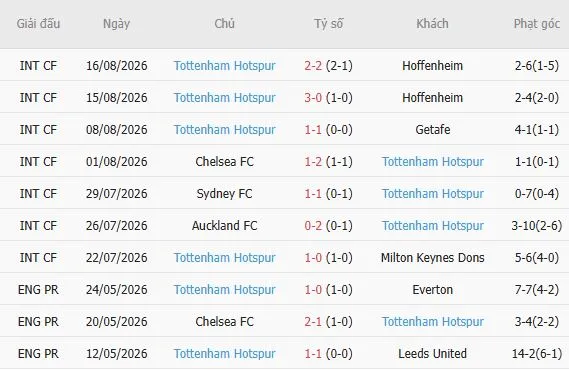This screenshot has width=569, height=370.
Task: Open Chelsea FC in the 01/08/2026 row
Action: coord(225,161)
